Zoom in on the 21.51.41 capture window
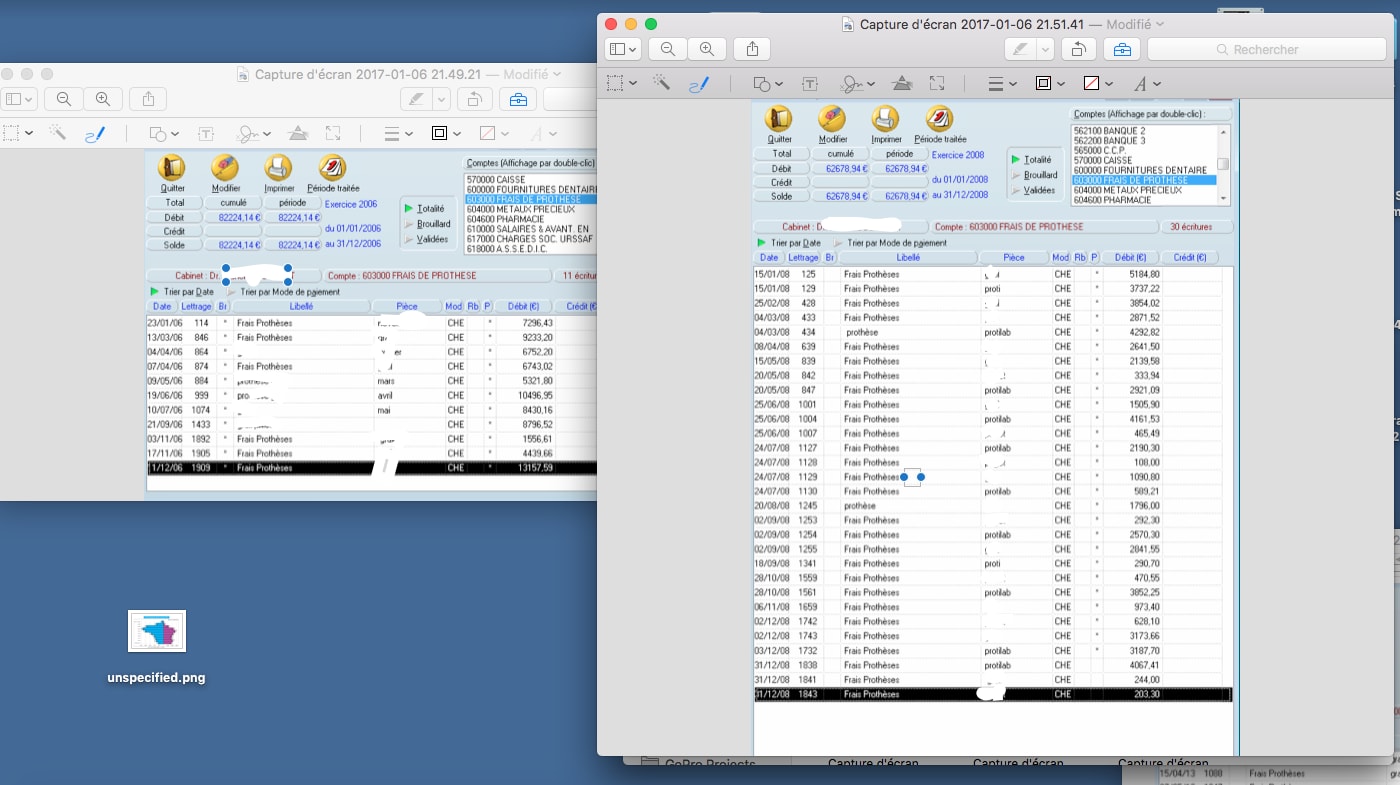 [707, 49]
